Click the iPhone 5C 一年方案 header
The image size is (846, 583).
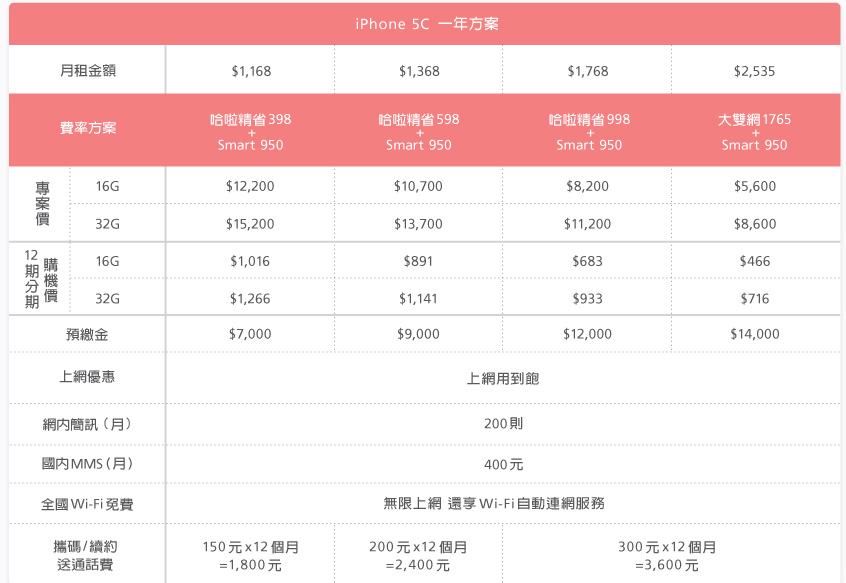tap(427, 24)
